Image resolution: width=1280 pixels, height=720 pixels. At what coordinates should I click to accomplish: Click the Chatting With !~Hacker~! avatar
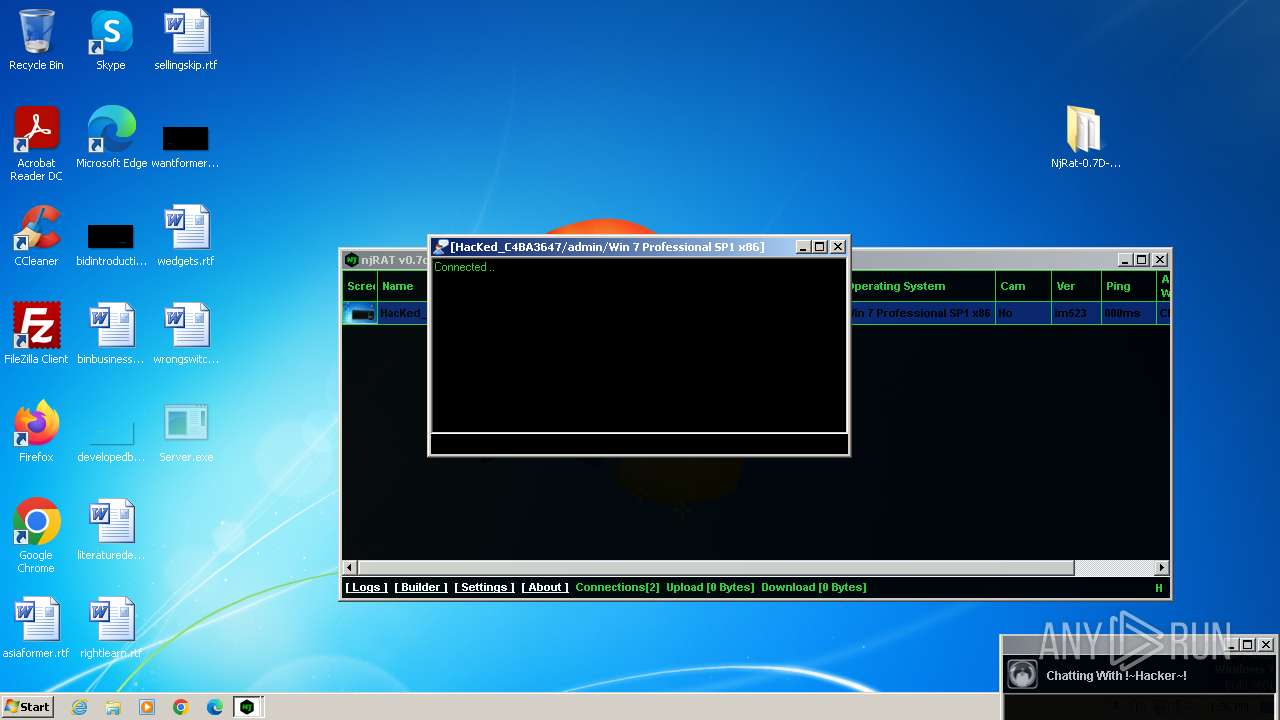coord(1022,675)
